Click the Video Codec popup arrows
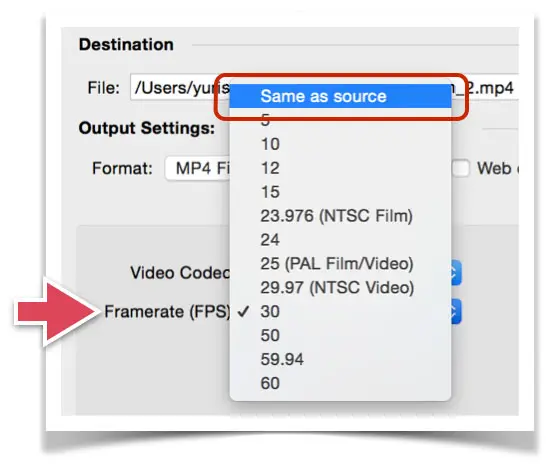The width and height of the screenshot is (550, 464). click(x=456, y=273)
